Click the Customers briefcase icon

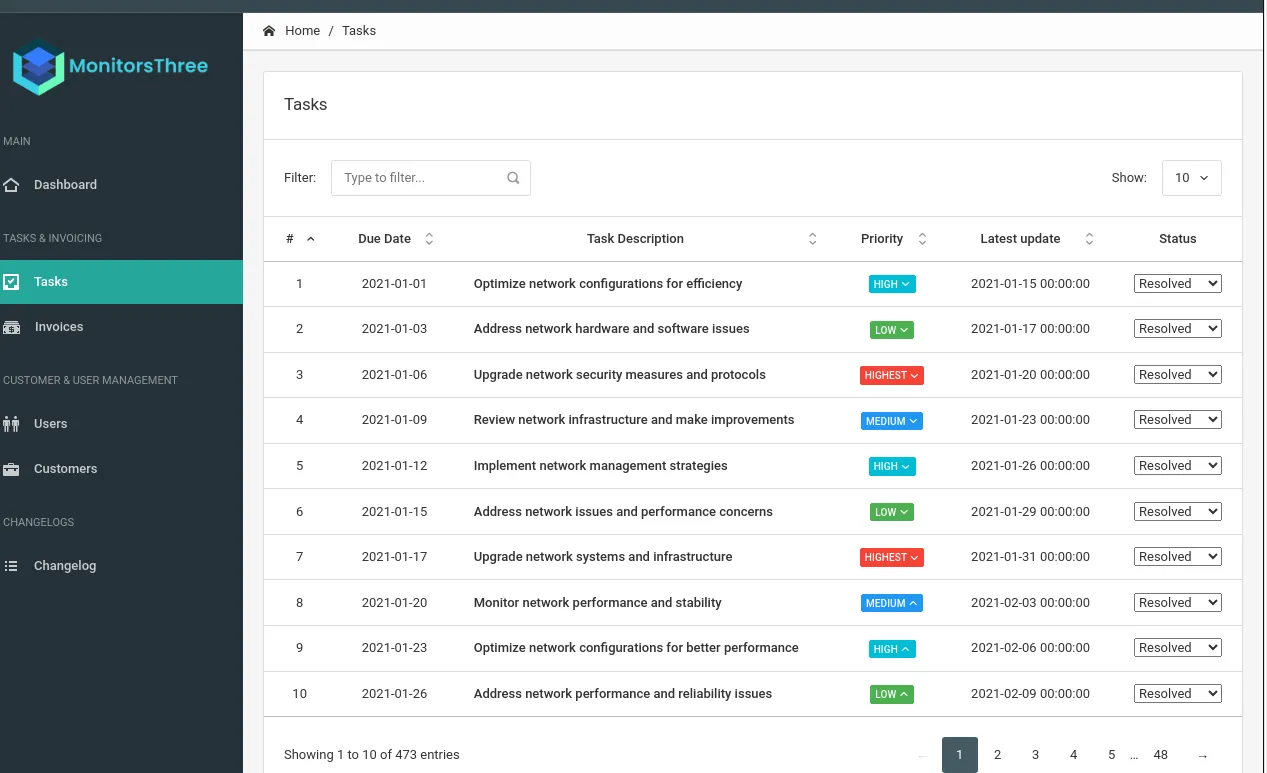tap(11, 469)
